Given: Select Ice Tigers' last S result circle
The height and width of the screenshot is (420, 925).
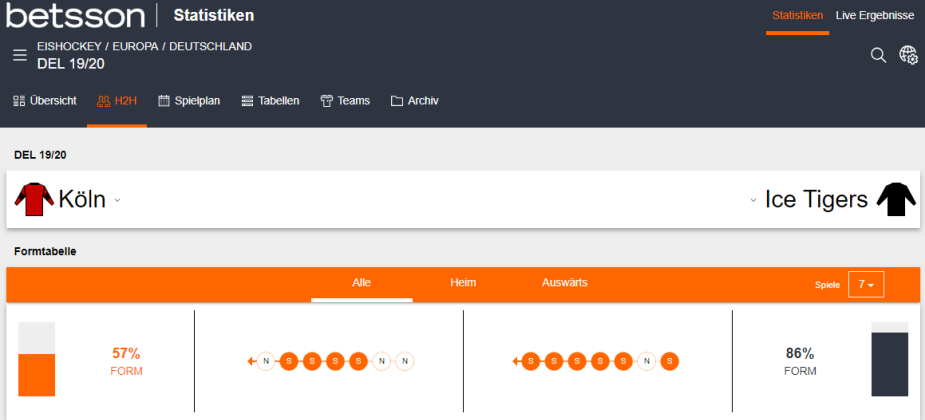Looking at the screenshot, I should pyautogui.click(x=670, y=360).
